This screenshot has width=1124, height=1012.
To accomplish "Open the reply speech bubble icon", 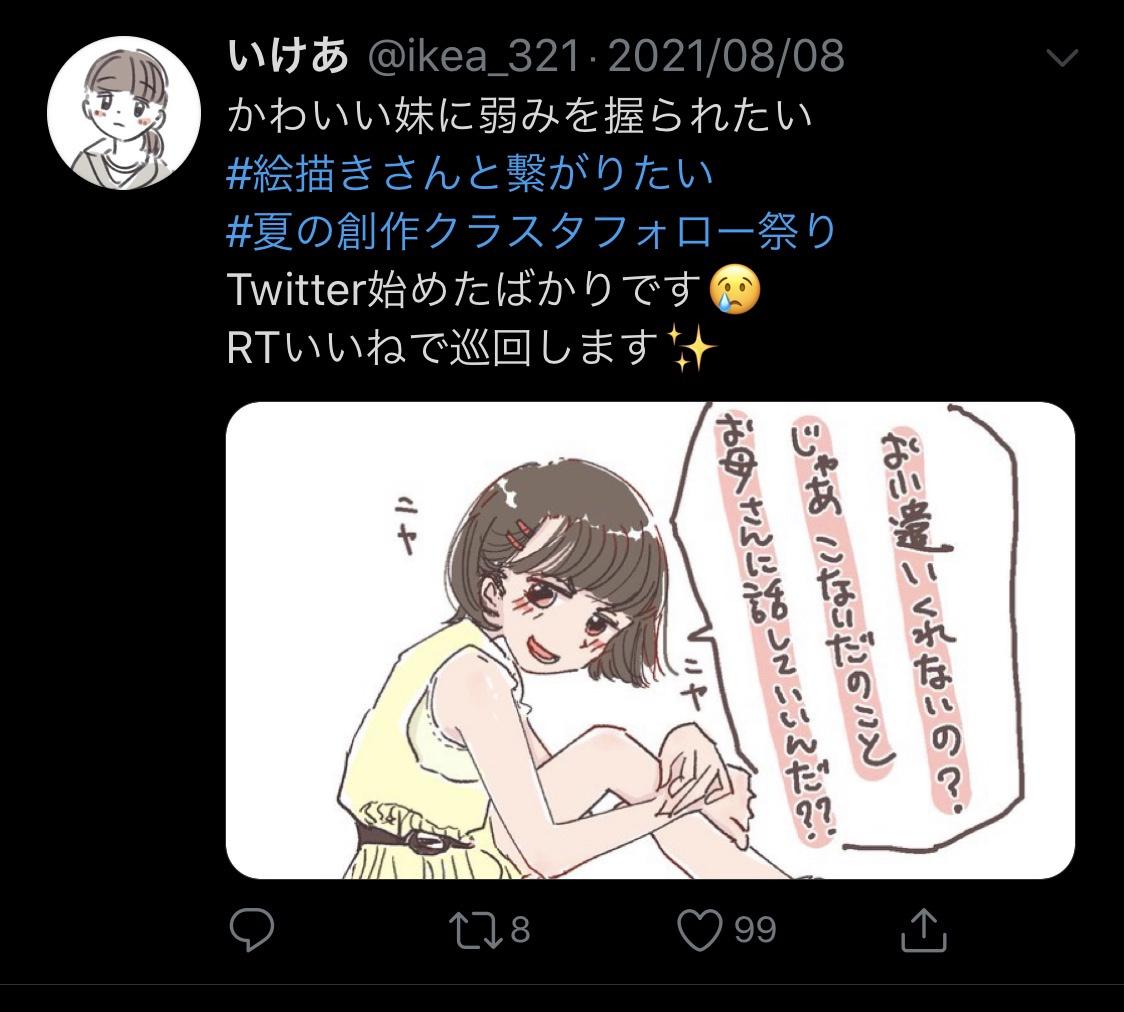I will point(252,930).
